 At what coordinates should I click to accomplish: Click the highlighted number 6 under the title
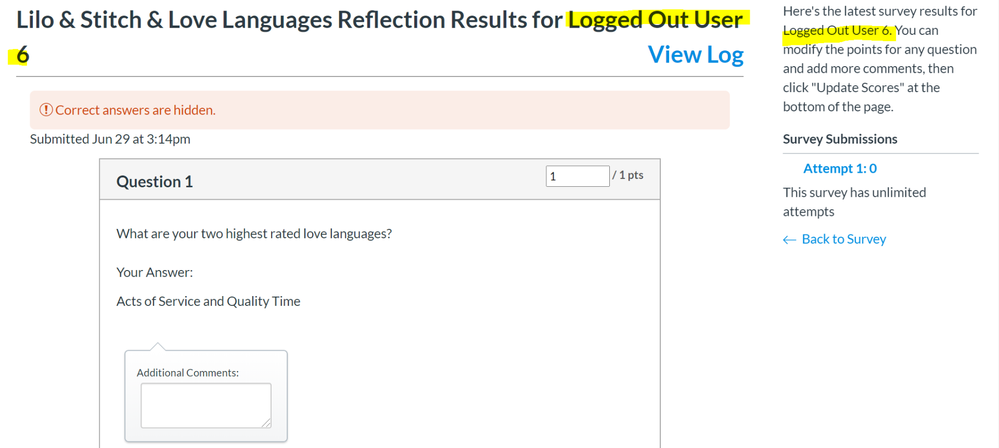(22, 56)
